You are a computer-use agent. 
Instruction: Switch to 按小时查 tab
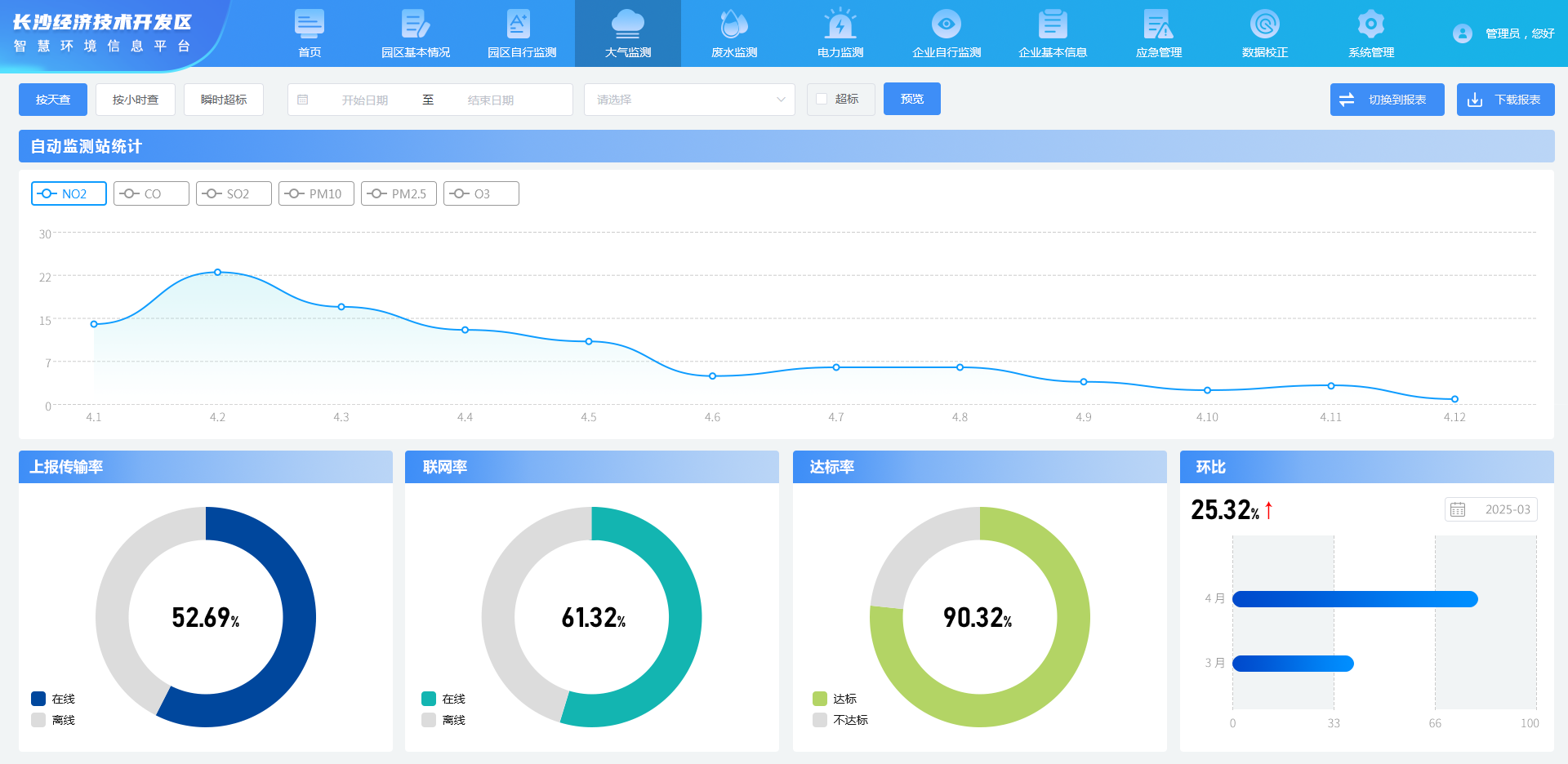point(136,100)
